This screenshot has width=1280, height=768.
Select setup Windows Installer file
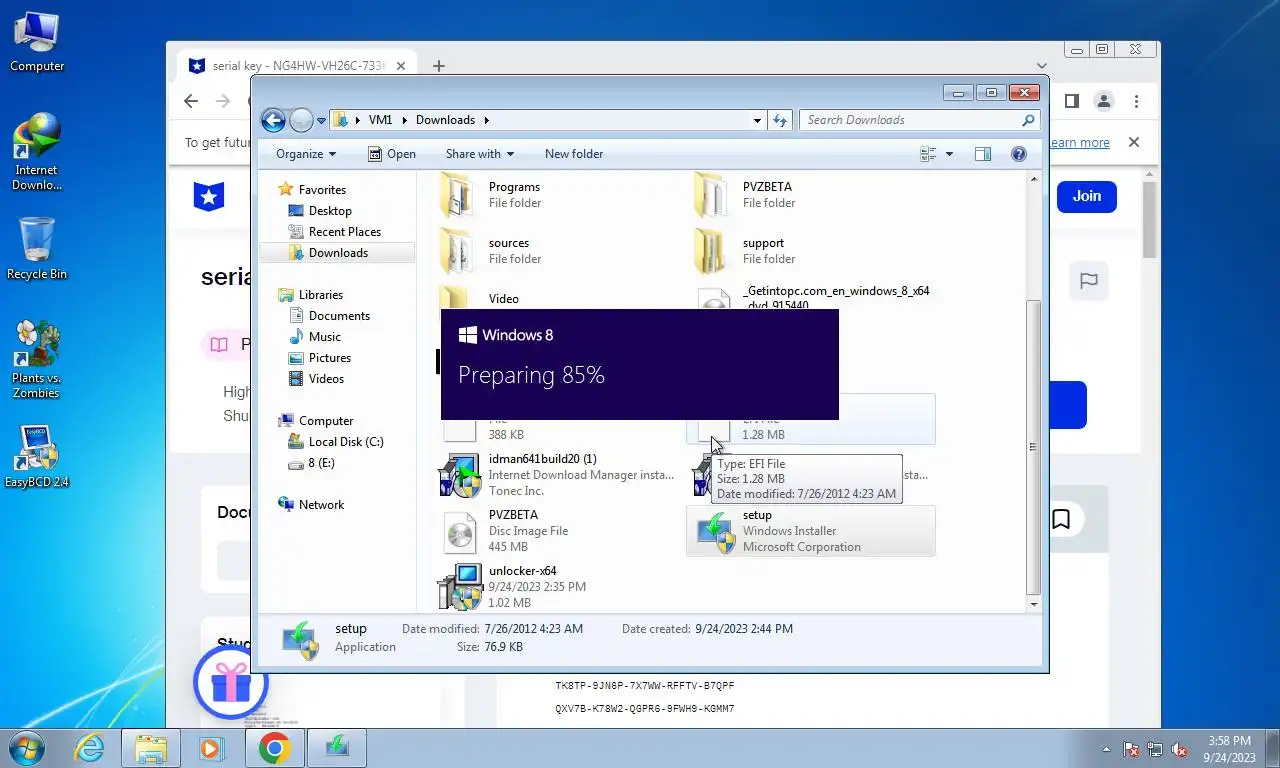(811, 531)
